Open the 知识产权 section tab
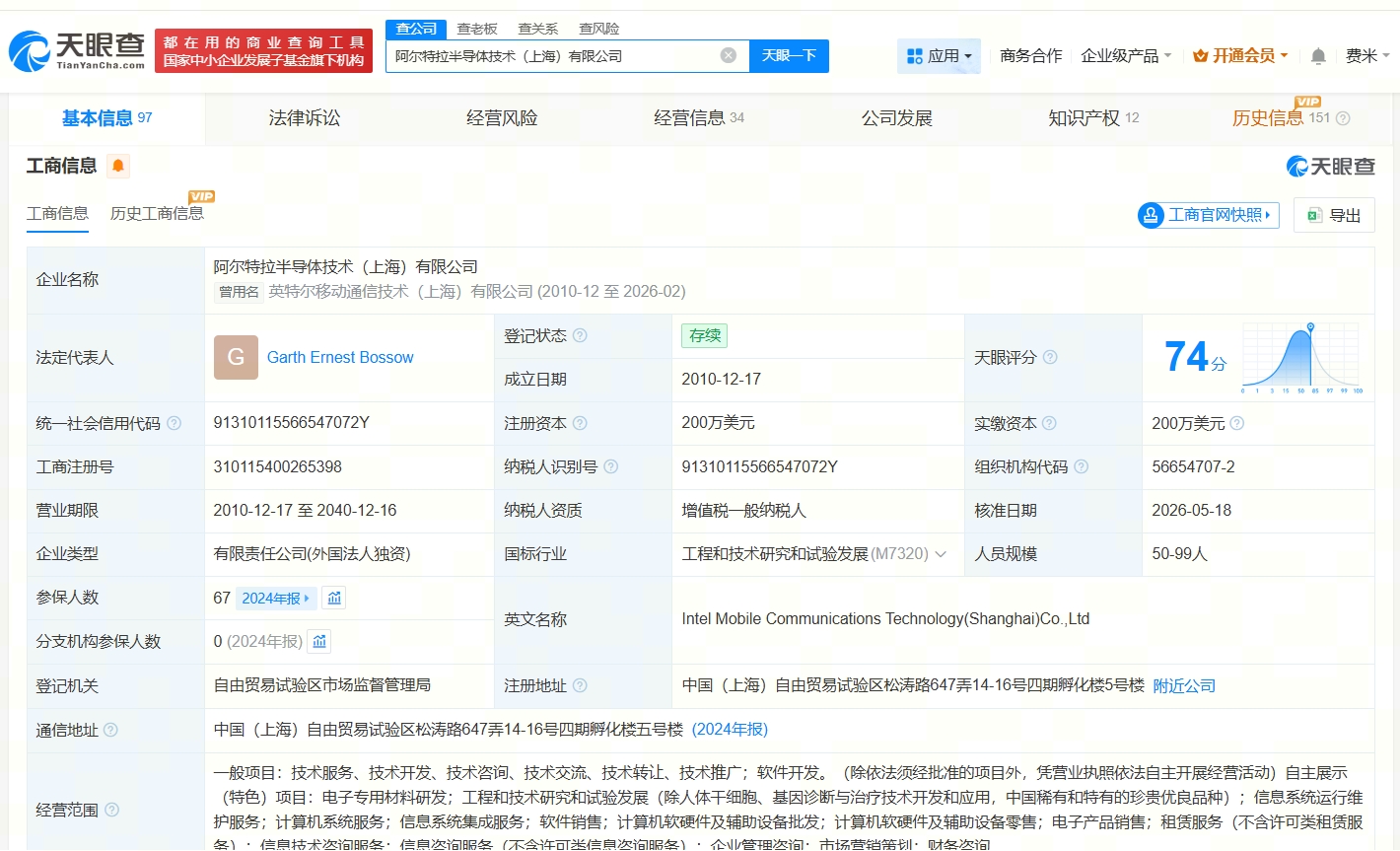Viewport: 1400px width, 851px height. [x=1093, y=118]
